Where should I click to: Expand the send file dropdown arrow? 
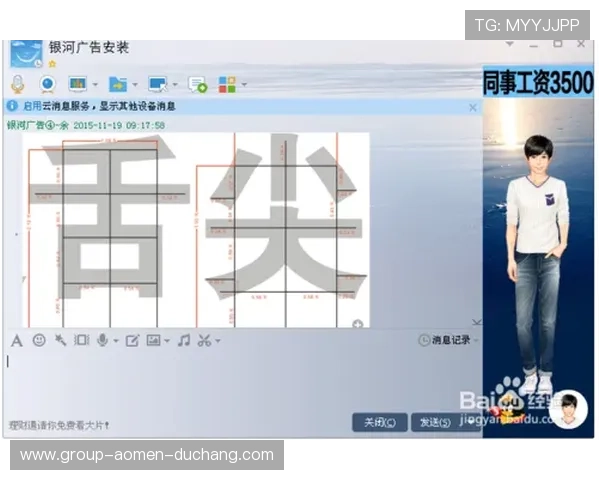tap(135, 84)
